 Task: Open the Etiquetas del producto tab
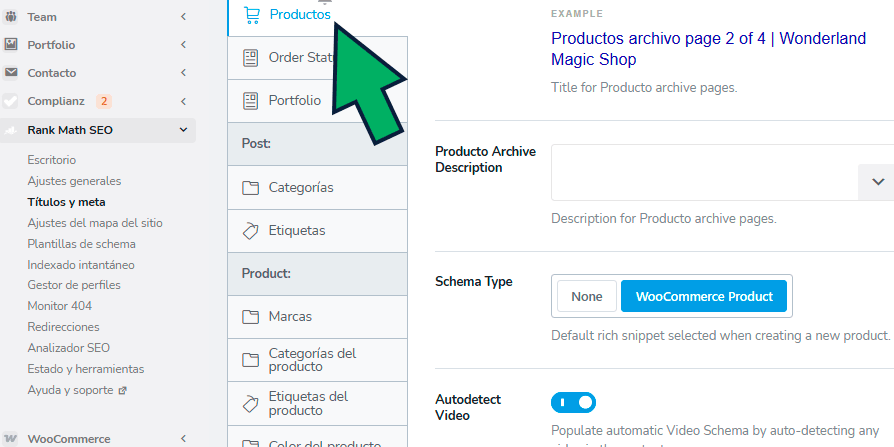coord(317,404)
